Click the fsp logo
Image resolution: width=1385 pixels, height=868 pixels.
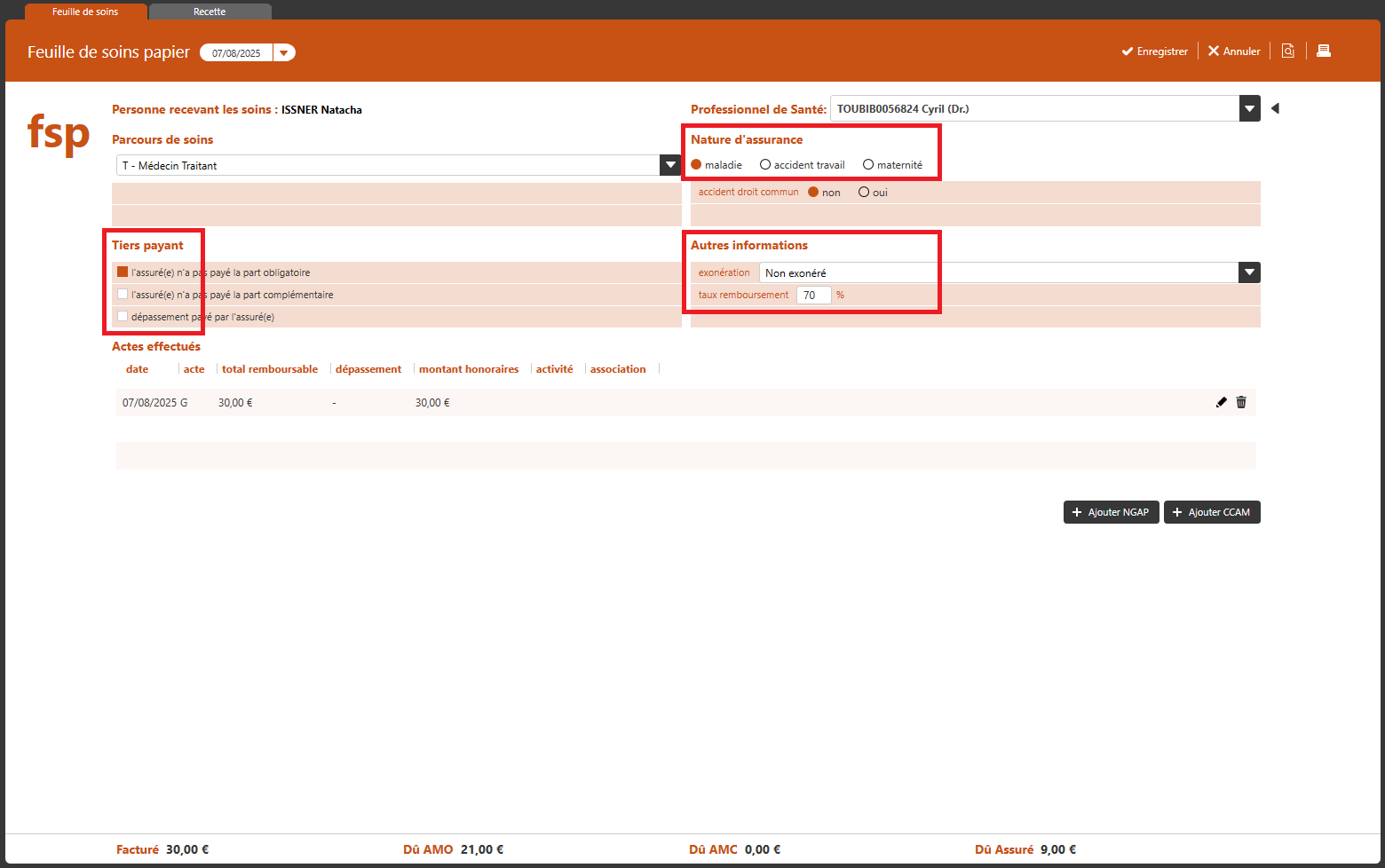coord(59,133)
